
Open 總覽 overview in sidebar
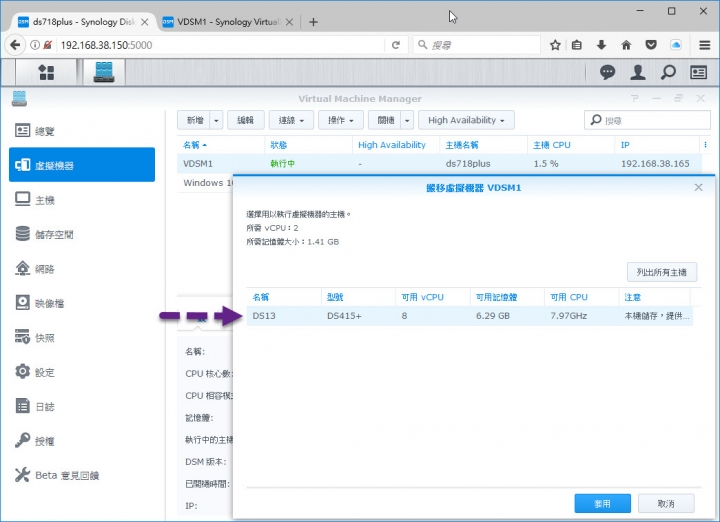[82, 131]
